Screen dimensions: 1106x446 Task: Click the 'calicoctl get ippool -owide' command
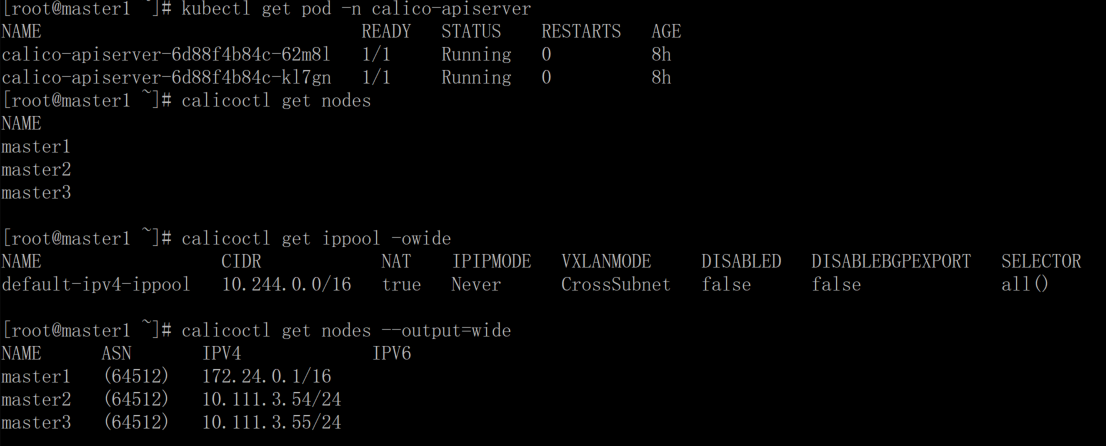click(x=316, y=239)
